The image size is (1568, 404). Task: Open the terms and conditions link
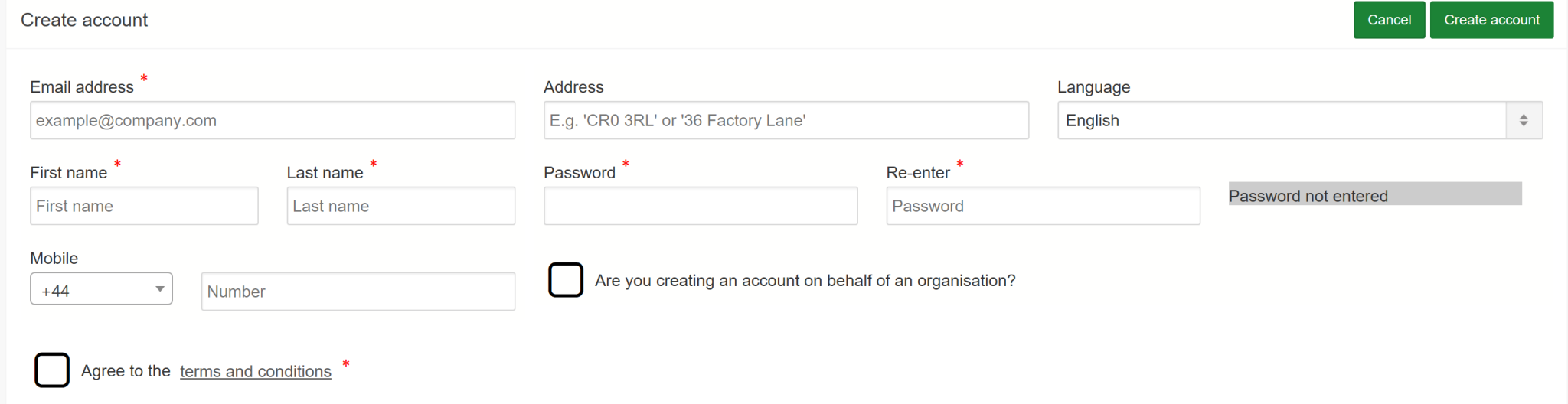point(256,371)
